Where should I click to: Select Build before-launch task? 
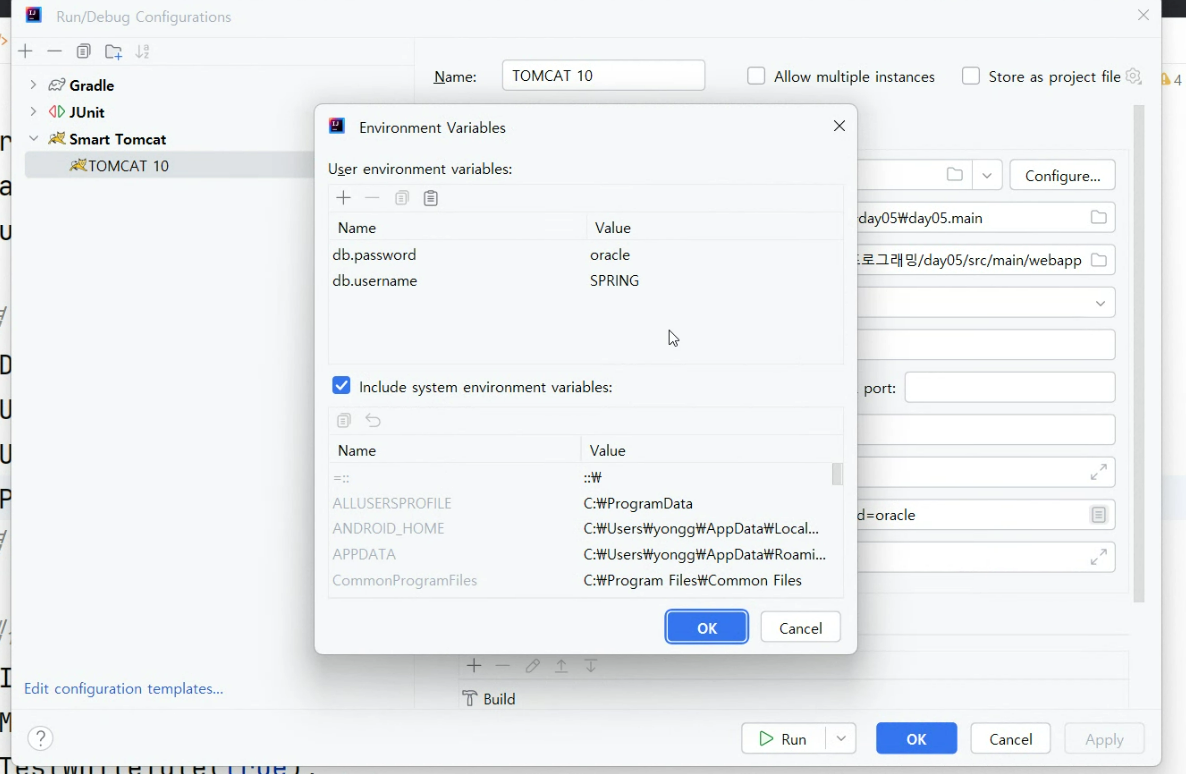[489, 699]
